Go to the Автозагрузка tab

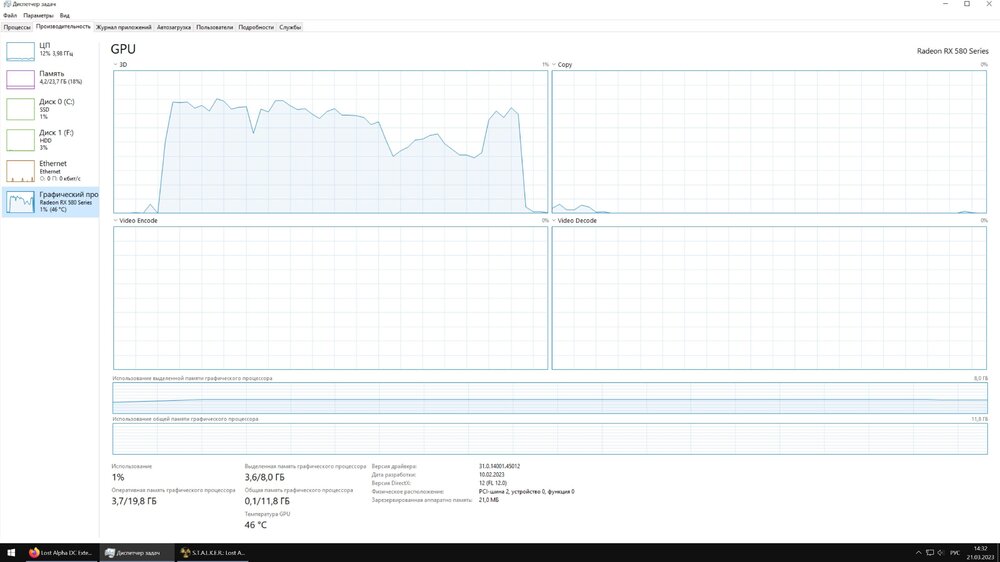coord(174,27)
